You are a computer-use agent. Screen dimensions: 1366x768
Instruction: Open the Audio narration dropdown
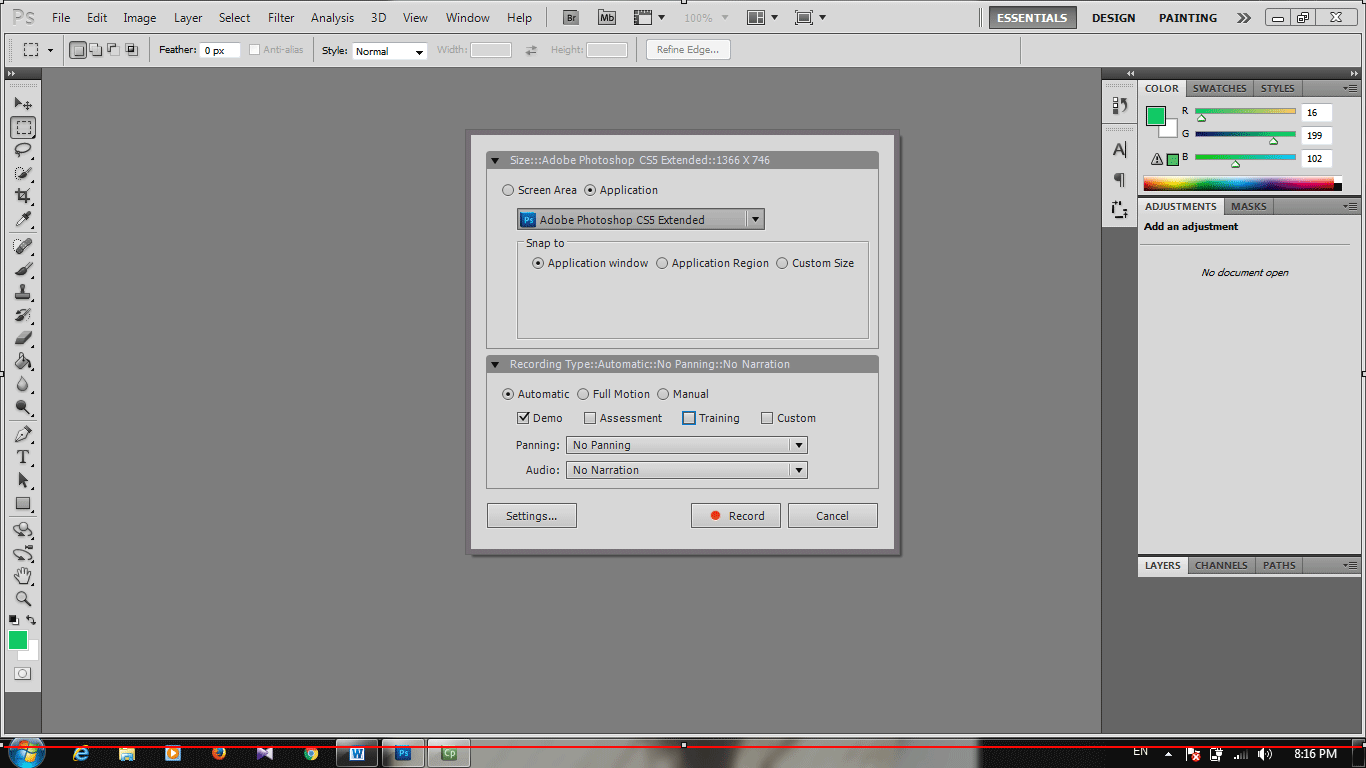[x=687, y=470]
